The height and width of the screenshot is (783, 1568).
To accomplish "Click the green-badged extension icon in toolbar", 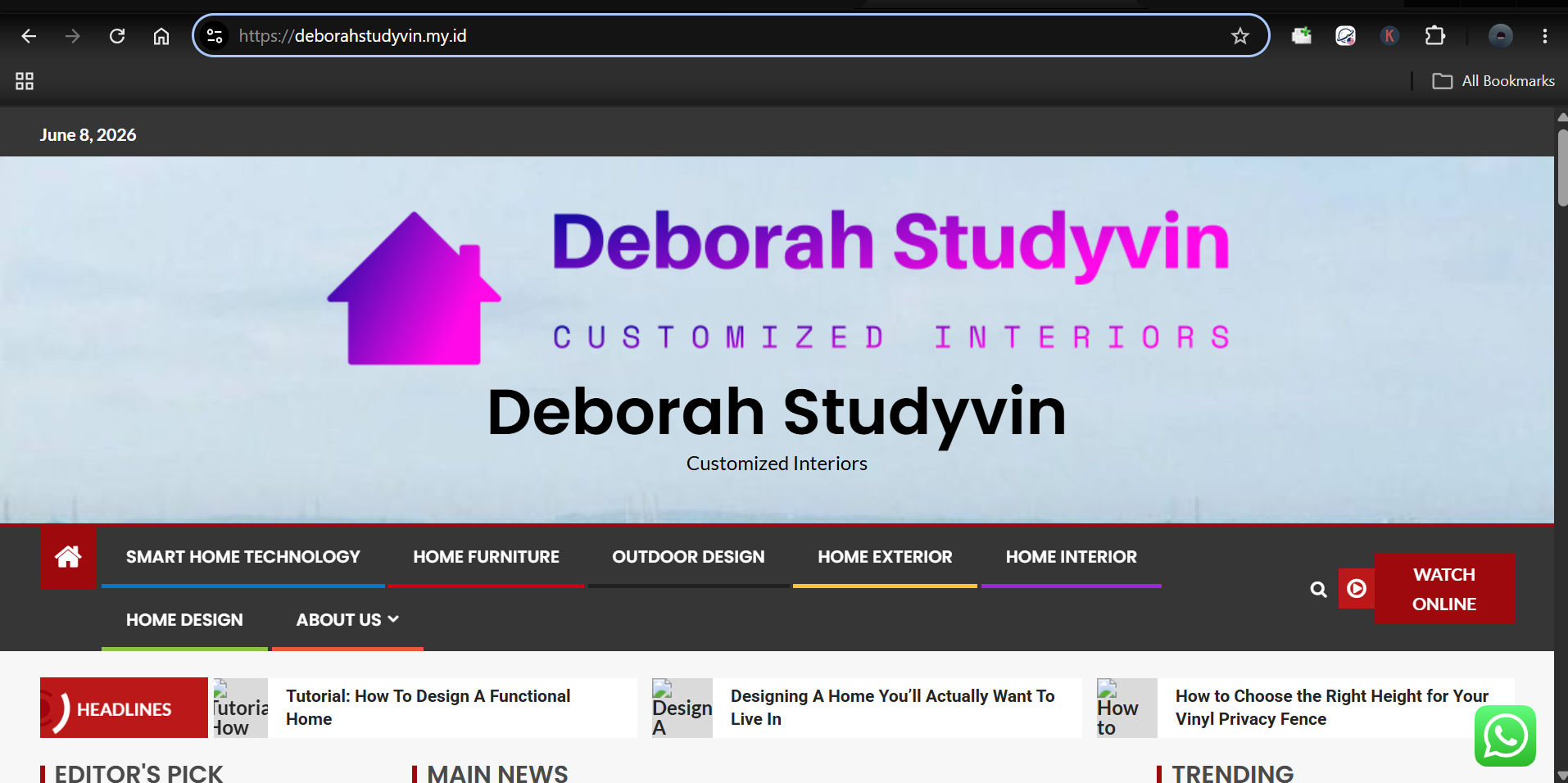I will coord(1302,36).
